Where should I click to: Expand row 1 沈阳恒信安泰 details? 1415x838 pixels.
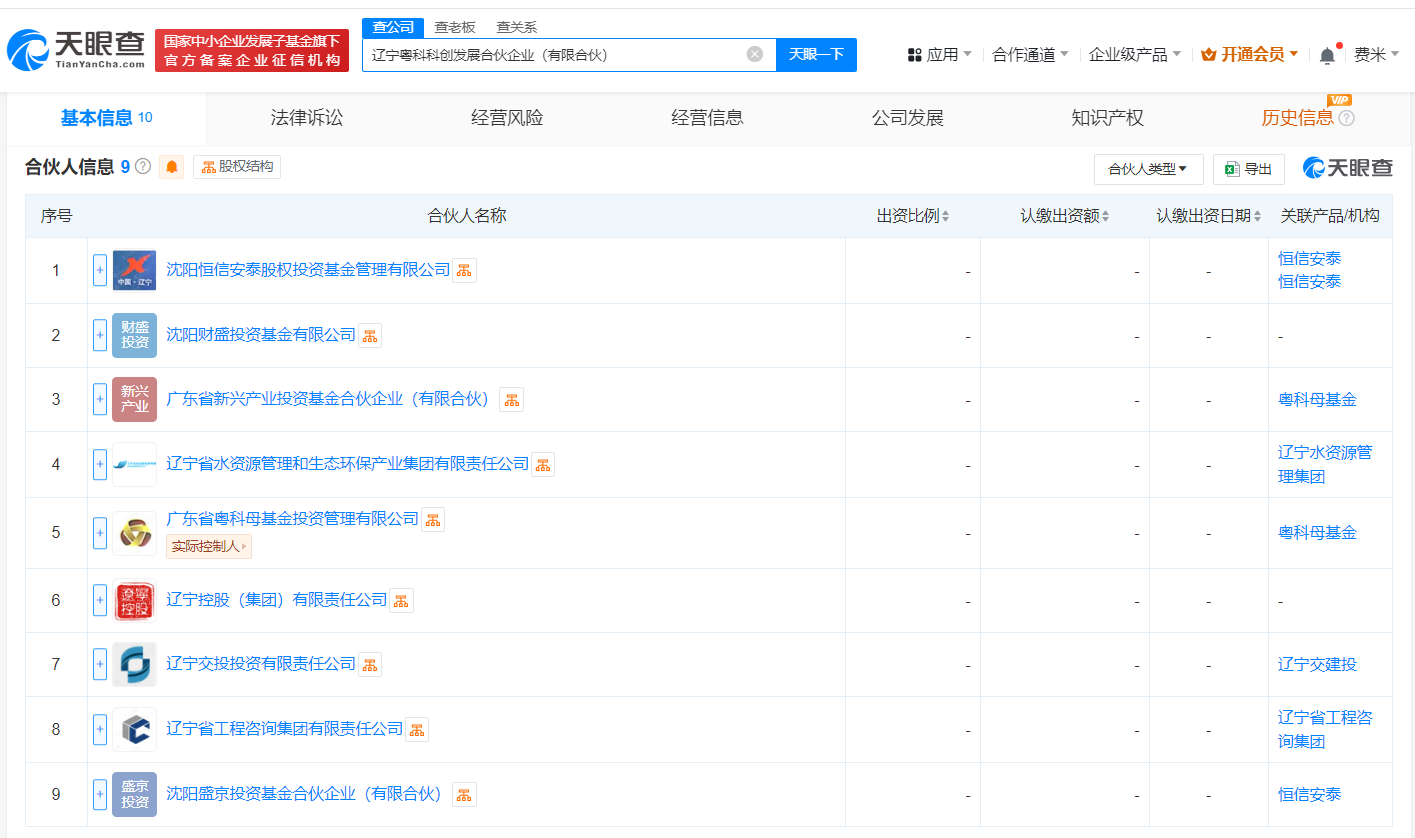[x=100, y=270]
